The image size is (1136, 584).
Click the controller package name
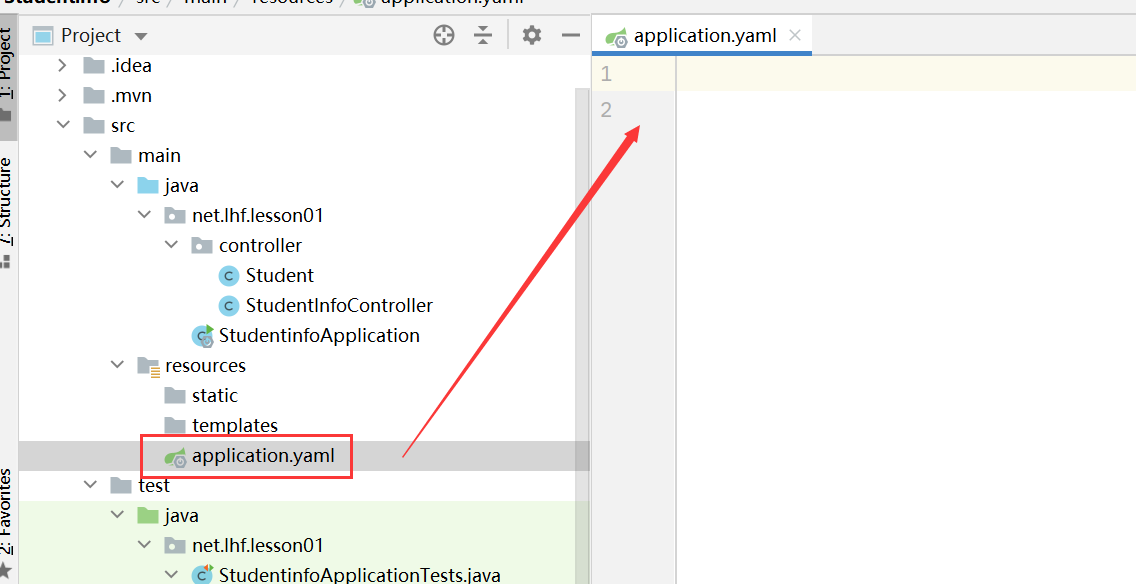click(x=260, y=246)
